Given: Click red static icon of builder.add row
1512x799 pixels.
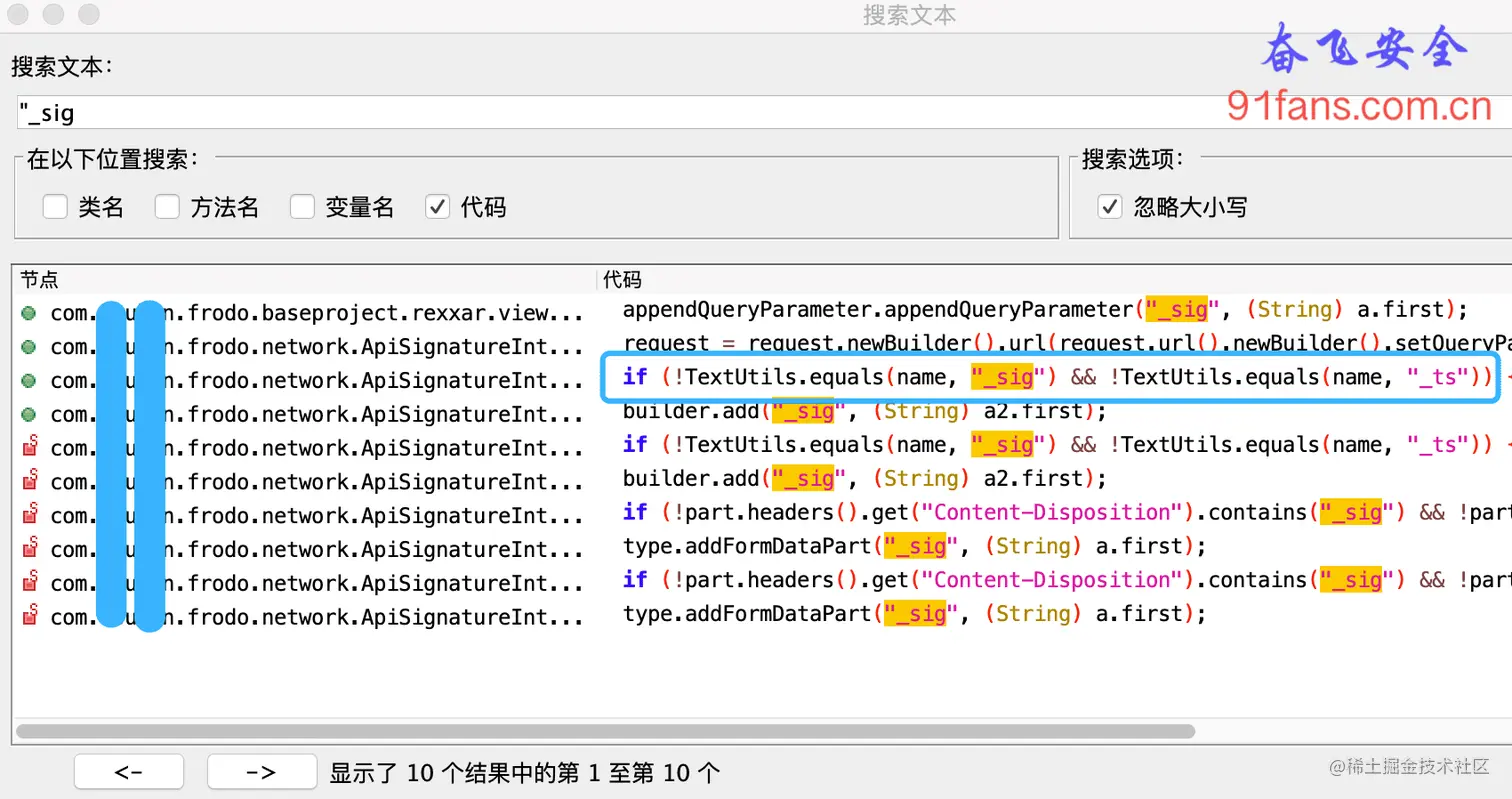Looking at the screenshot, I should click(x=30, y=481).
